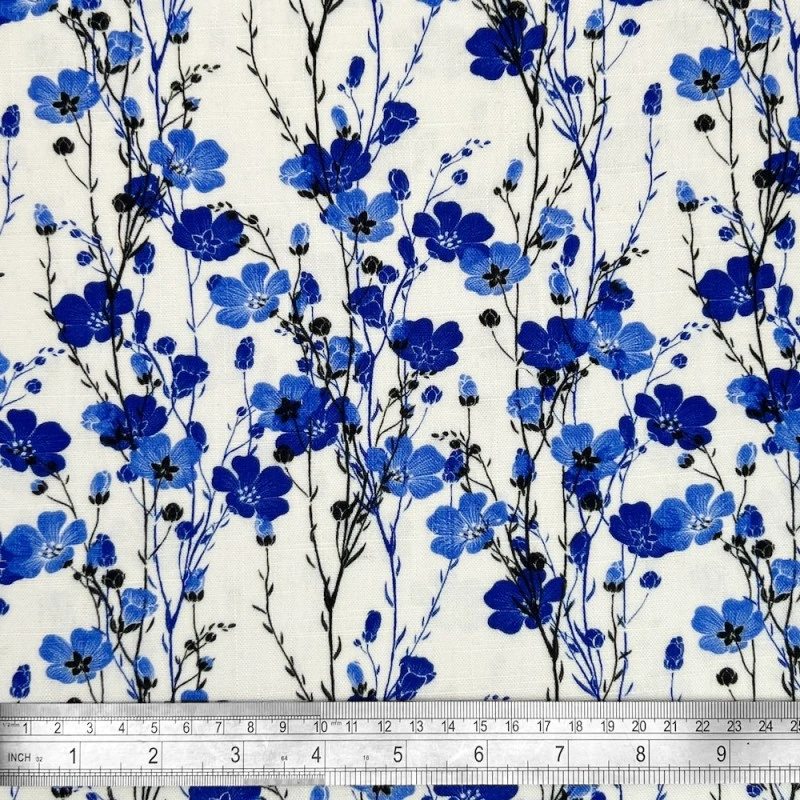Viewport: 800px width, 800px height.
Task: Click the 15 centimeter mark number
Action: 479,728
